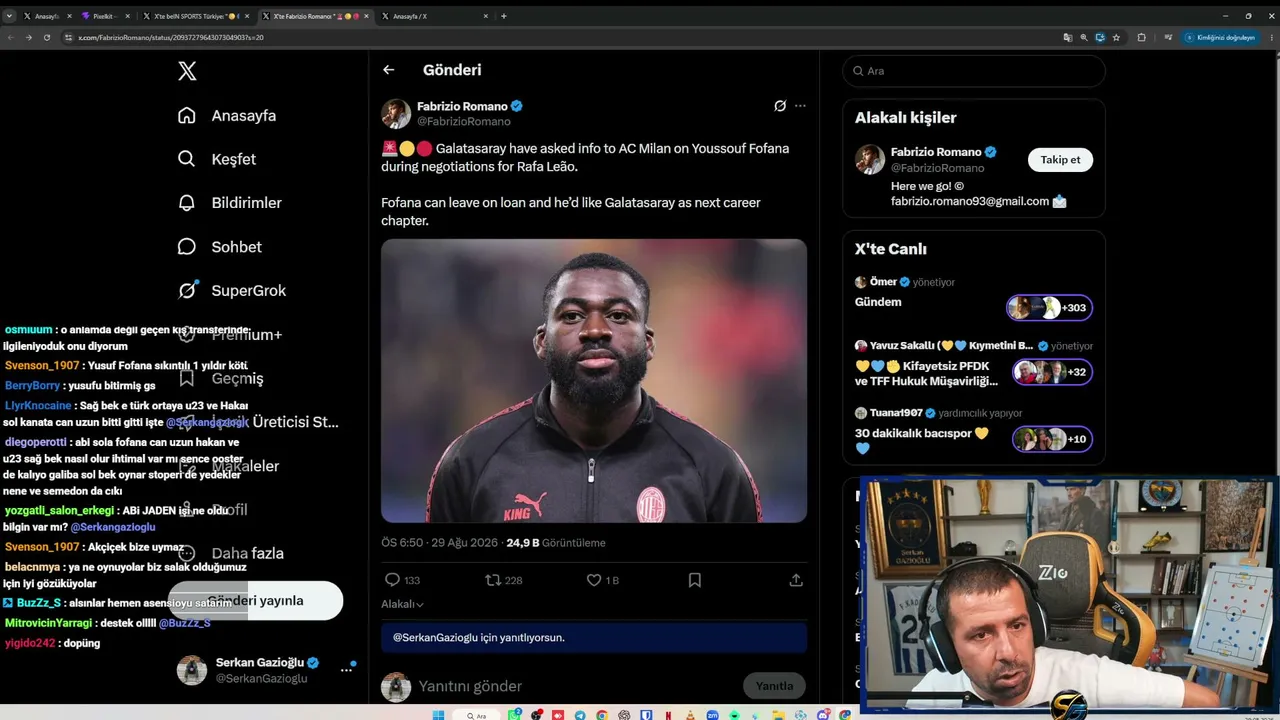This screenshot has width=1280, height=720.
Task: Open Bildirimler in the X sidebar
Action: tap(230, 203)
